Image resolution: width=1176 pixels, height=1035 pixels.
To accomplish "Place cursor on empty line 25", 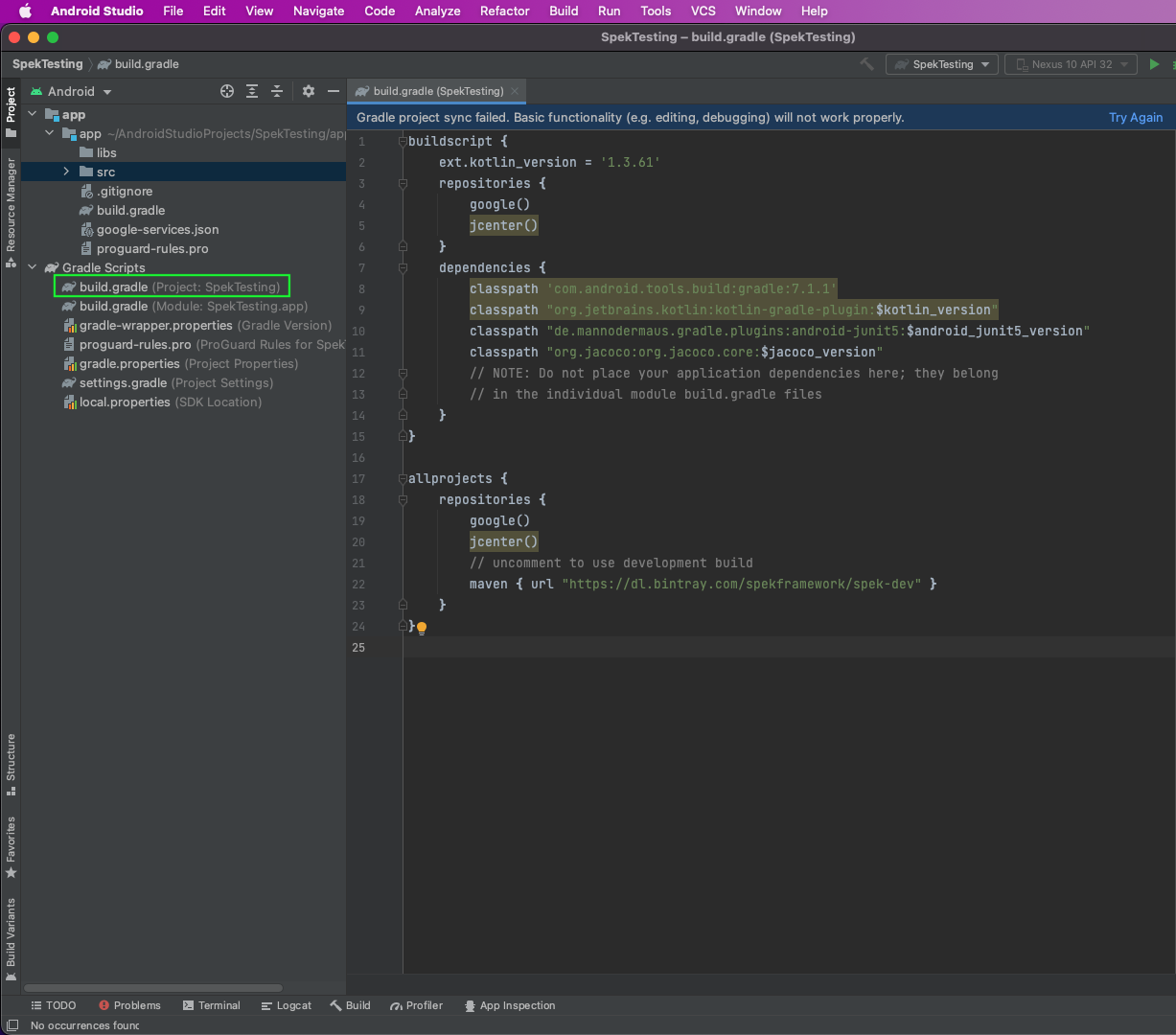I will 789,647.
